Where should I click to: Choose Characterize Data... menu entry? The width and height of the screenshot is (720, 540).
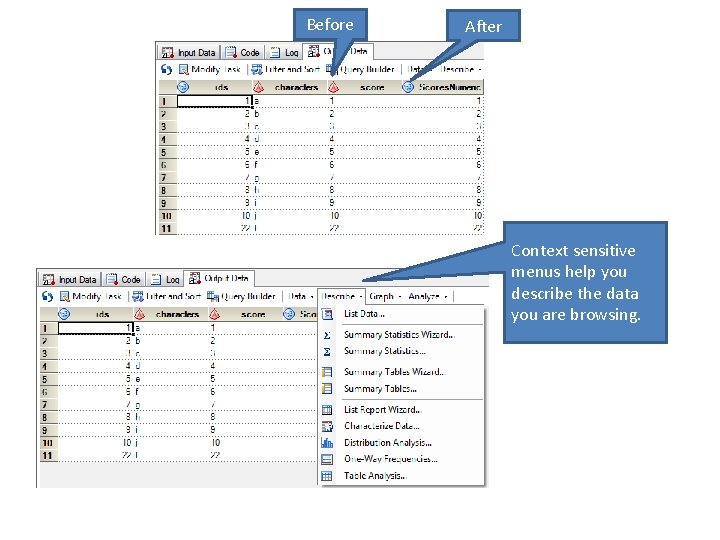(401, 426)
